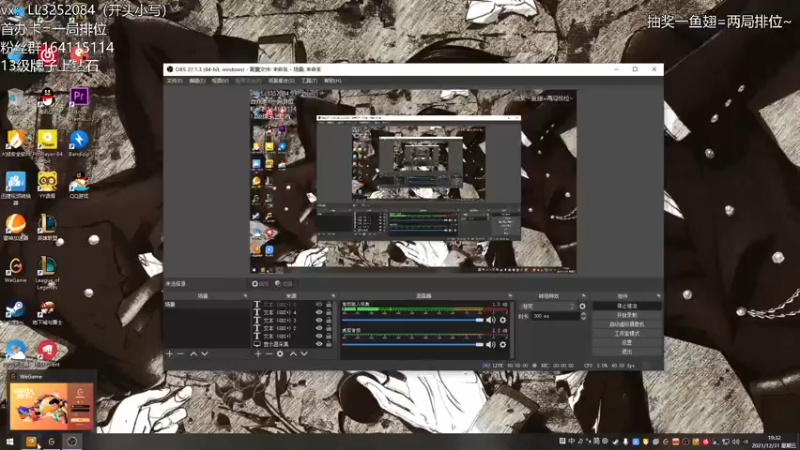
Task: Select the 场景 entry in the scene list
Action: coord(207,305)
